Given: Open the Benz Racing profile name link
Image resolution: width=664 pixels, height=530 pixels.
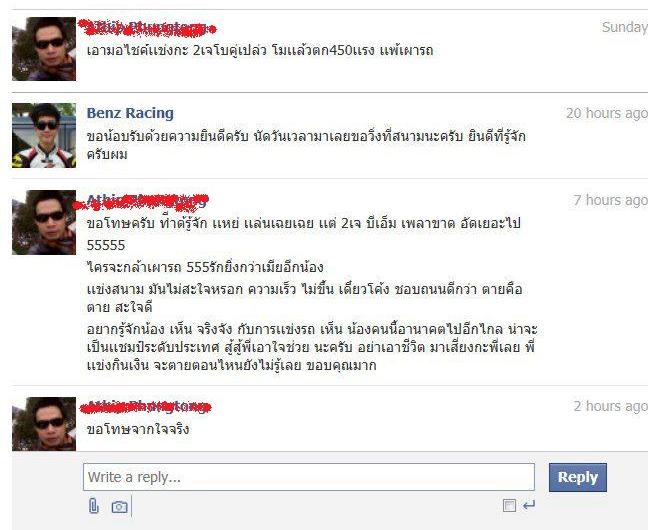Looking at the screenshot, I should [x=130, y=113].
